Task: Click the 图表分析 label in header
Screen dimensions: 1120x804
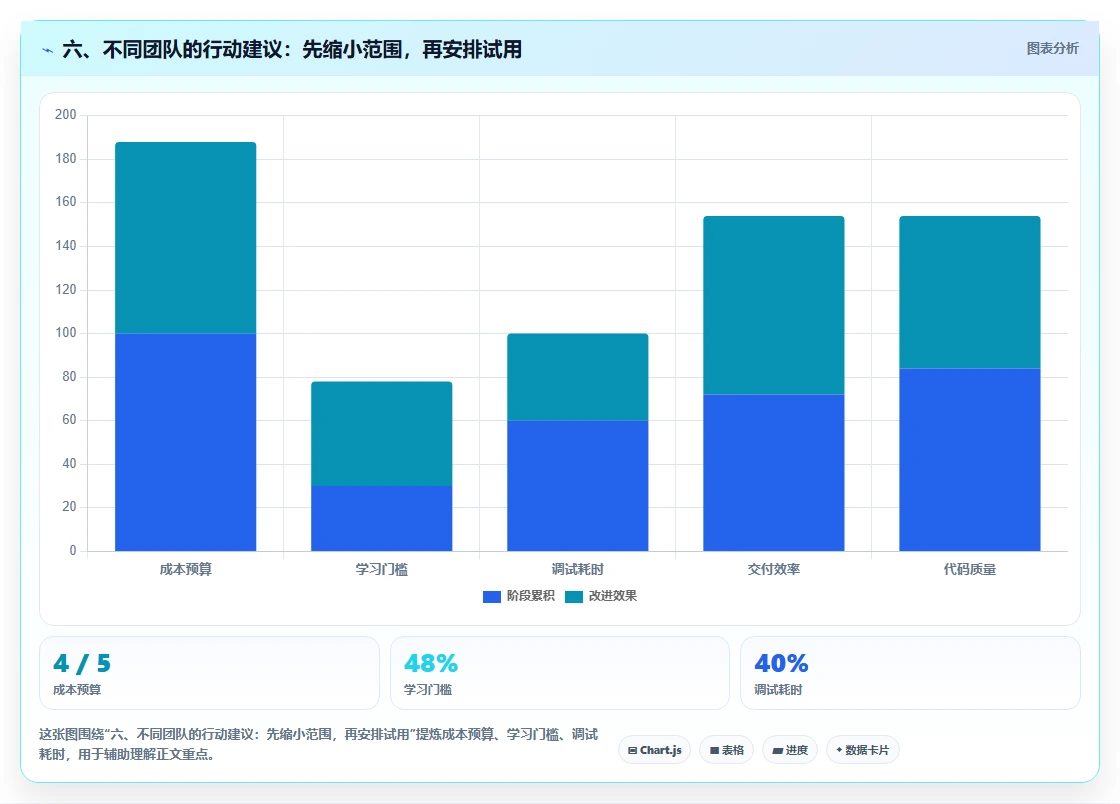Action: 1052,49
